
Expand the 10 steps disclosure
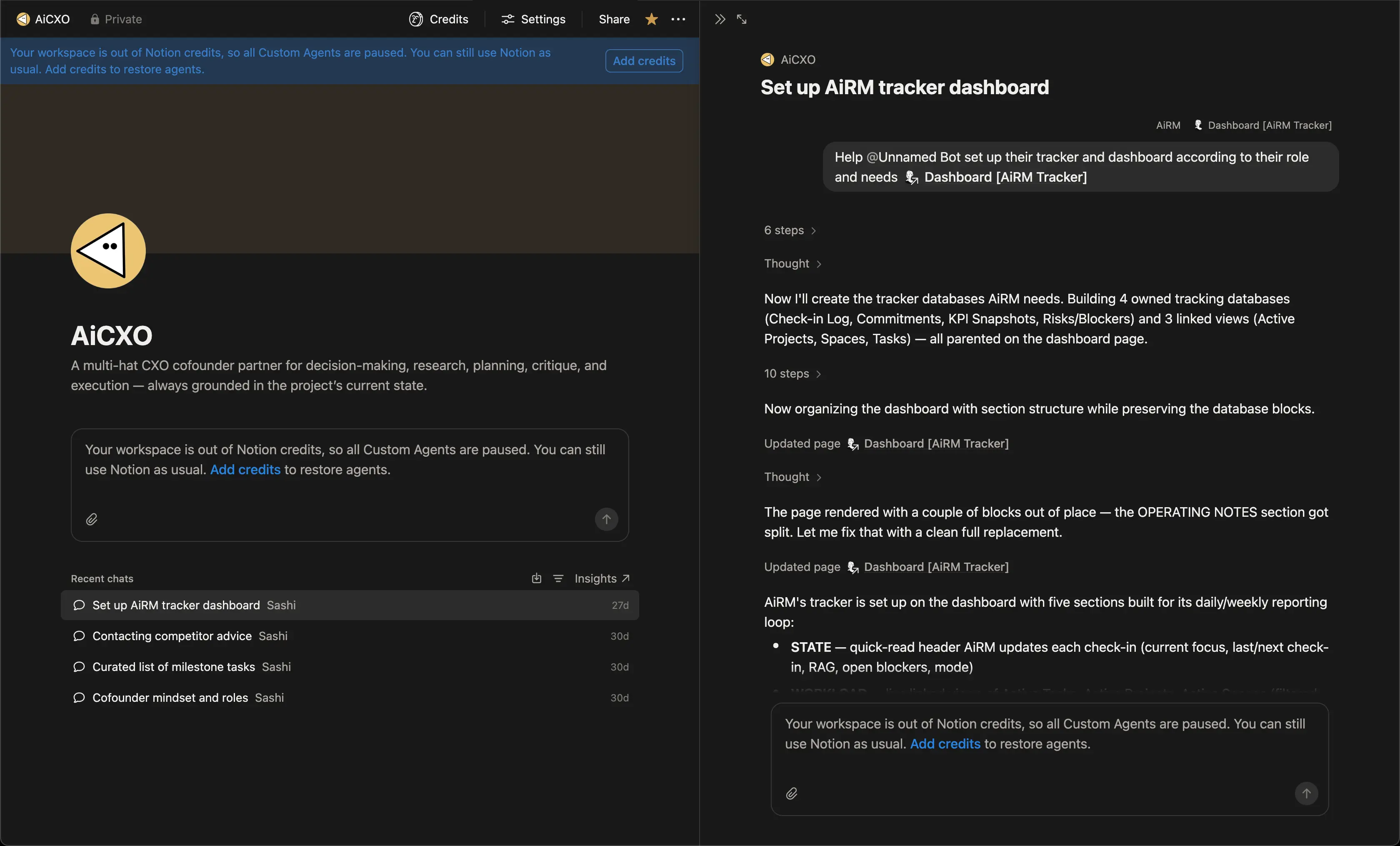(x=792, y=373)
